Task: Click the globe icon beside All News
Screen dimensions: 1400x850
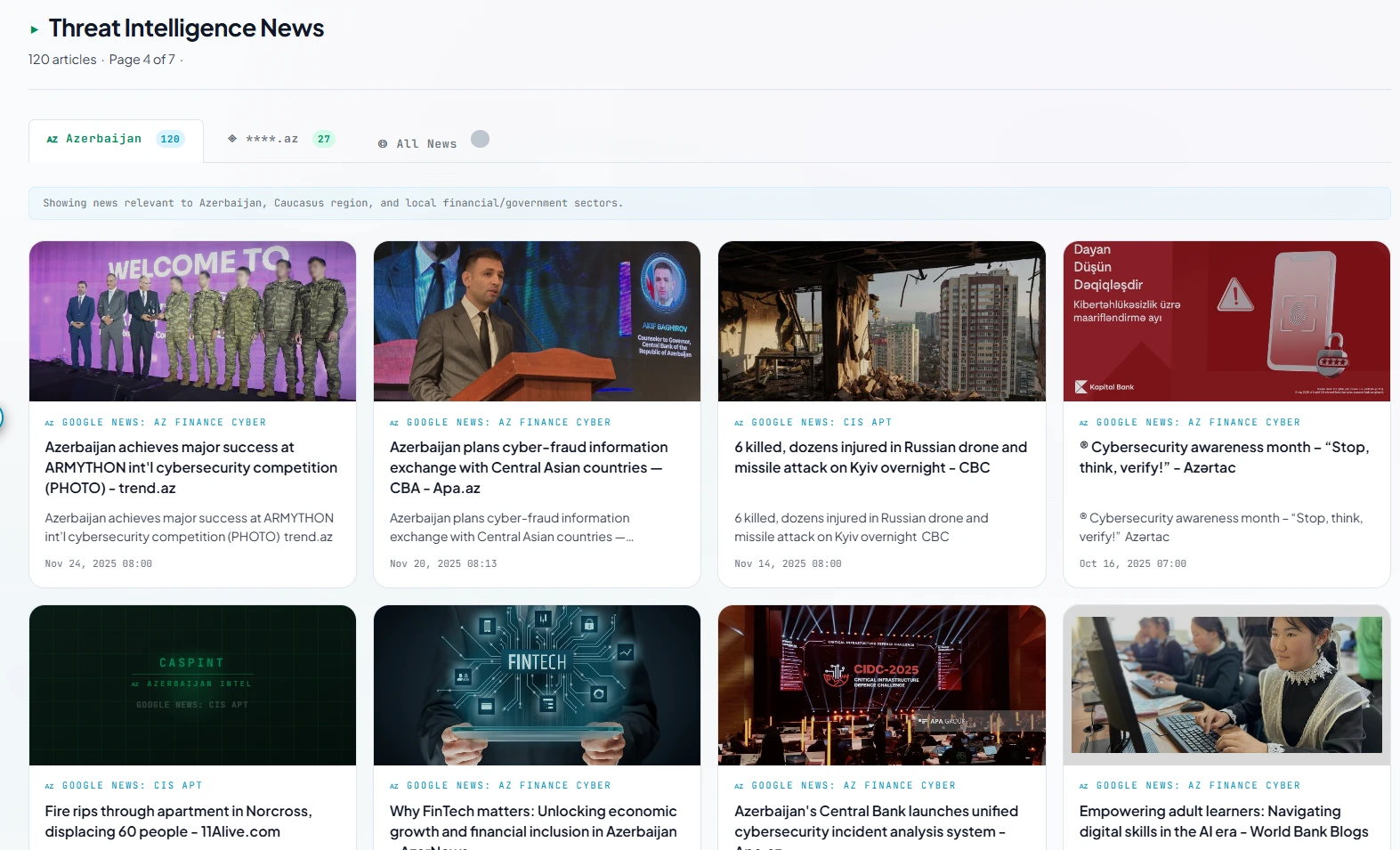Action: click(x=383, y=144)
